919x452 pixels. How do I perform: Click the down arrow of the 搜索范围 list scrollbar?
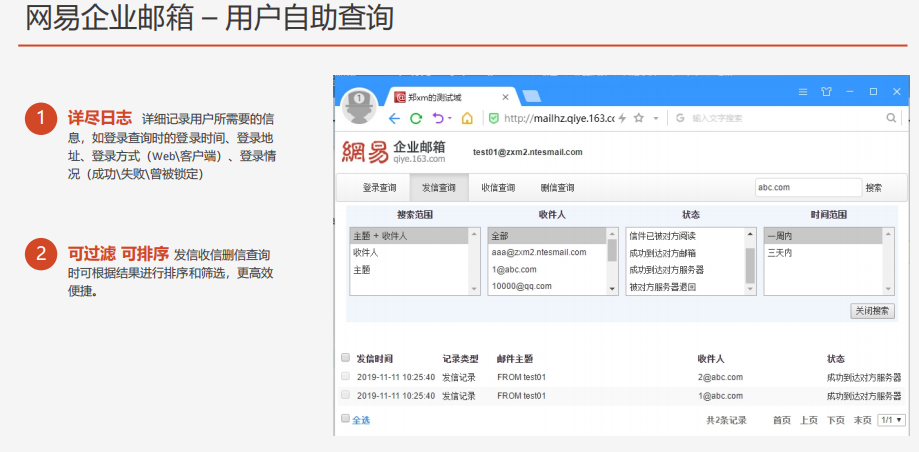(x=475, y=289)
